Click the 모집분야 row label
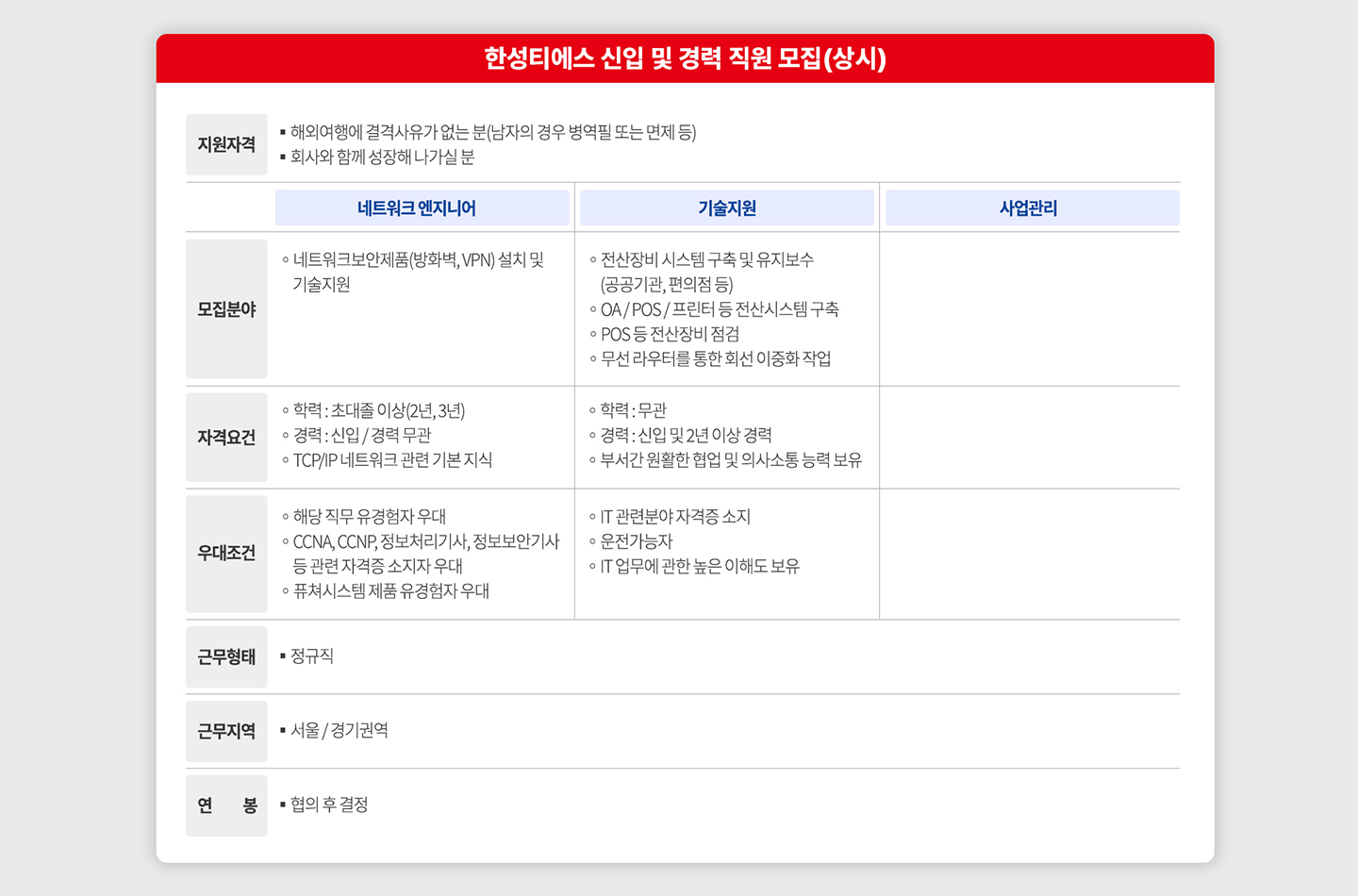The image size is (1358, 896). coord(226,309)
